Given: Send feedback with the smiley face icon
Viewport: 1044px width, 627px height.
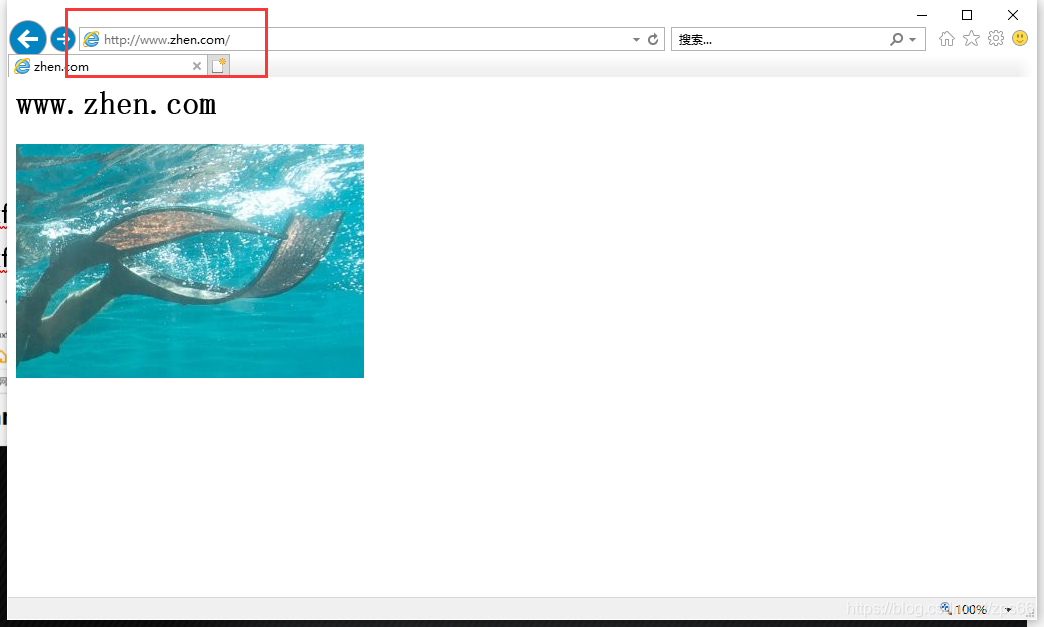Looking at the screenshot, I should pos(1020,38).
